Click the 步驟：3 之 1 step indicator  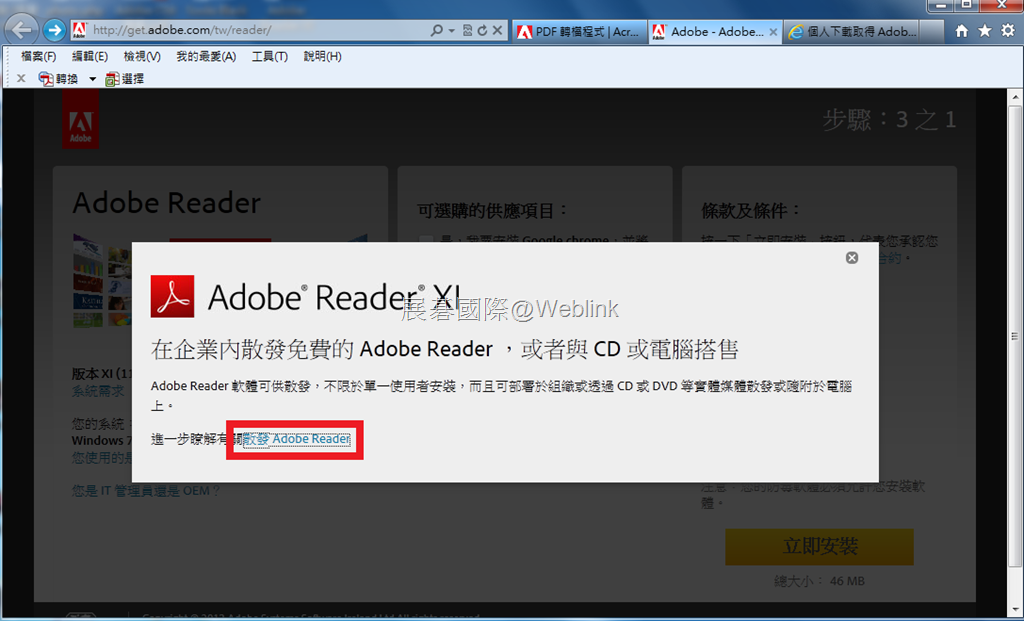coord(889,119)
